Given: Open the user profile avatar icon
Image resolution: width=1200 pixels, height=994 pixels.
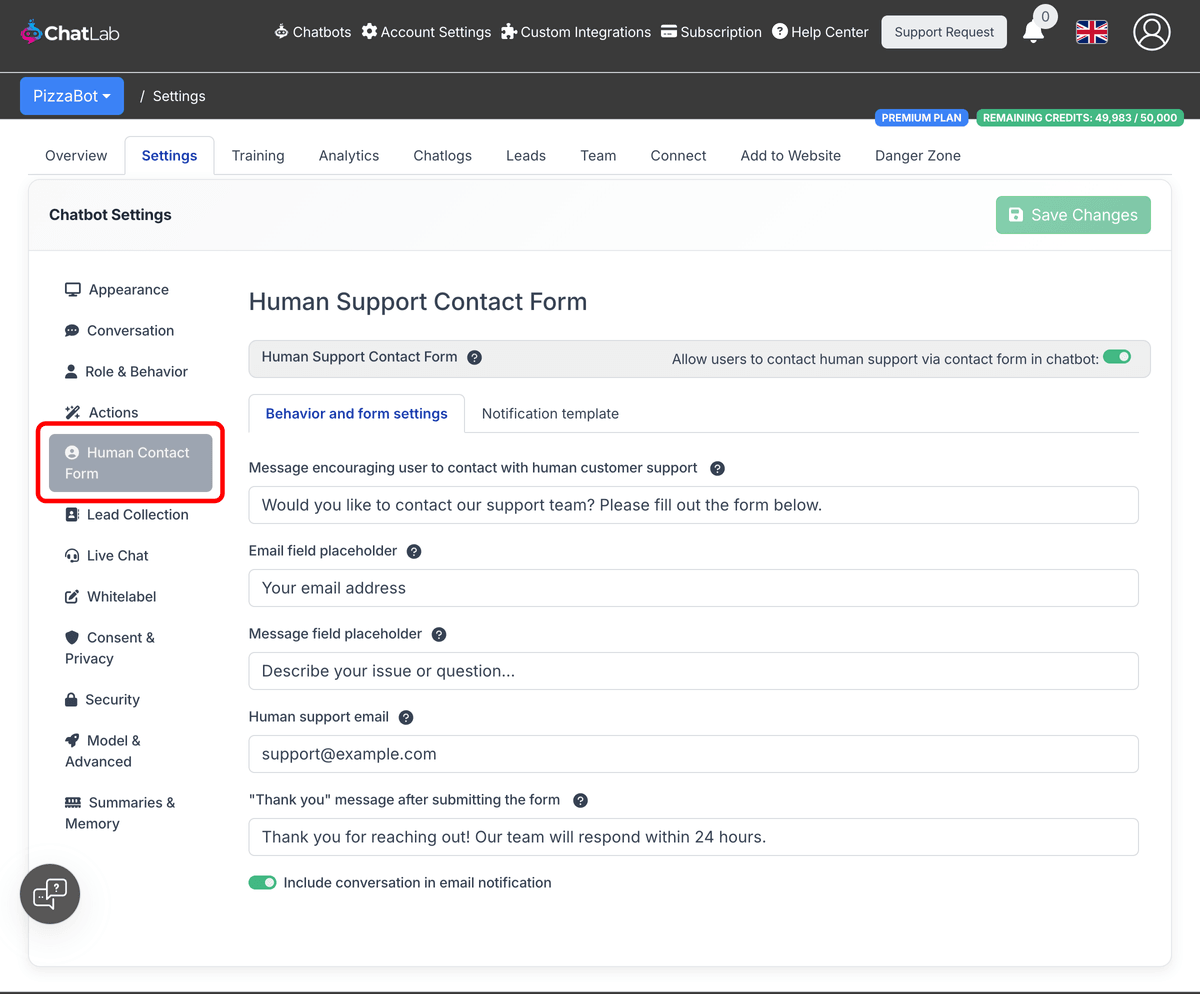Looking at the screenshot, I should coord(1151,31).
